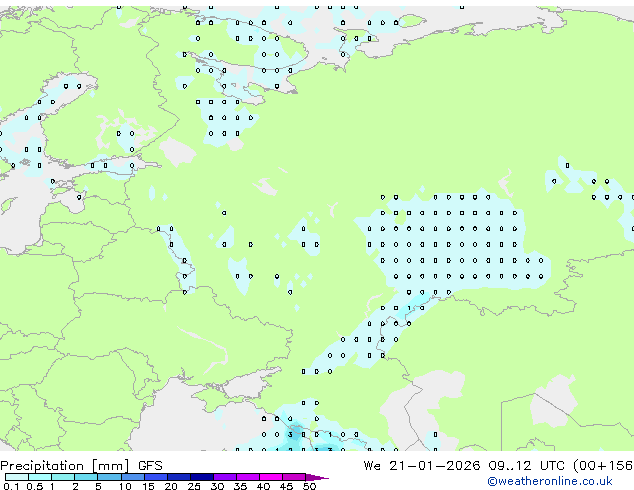634x490 pixels.
Task: Click the '10' legend scale label
Action: 125,486
